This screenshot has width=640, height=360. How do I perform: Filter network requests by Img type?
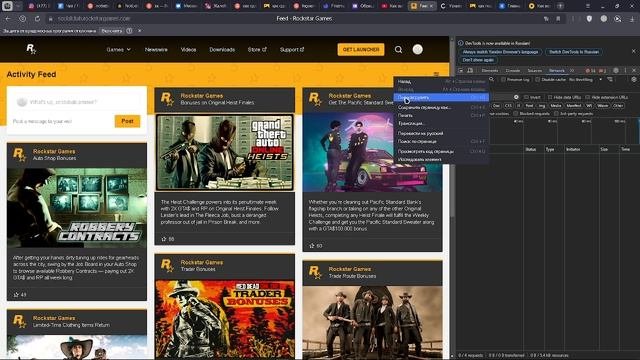[x=542, y=105]
